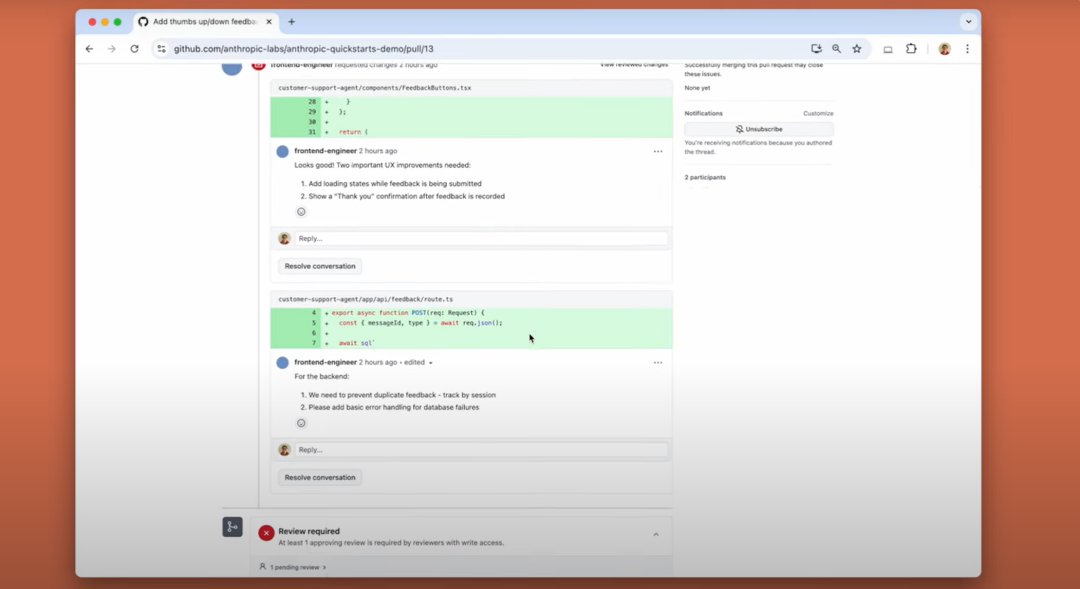Image resolution: width=1080 pixels, height=589 pixels.
Task: Click Reply field under route.ts comment
Action: click(480, 450)
